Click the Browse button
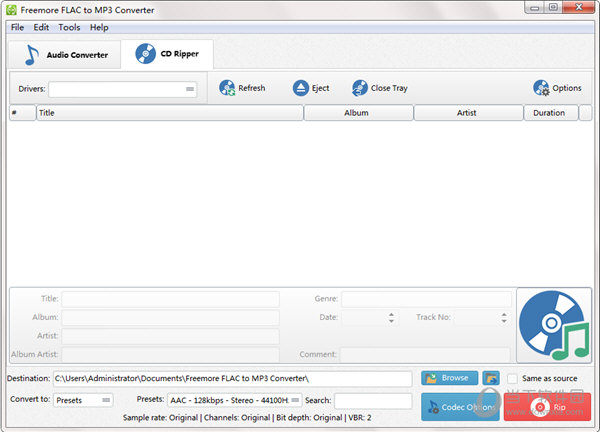 [450, 378]
